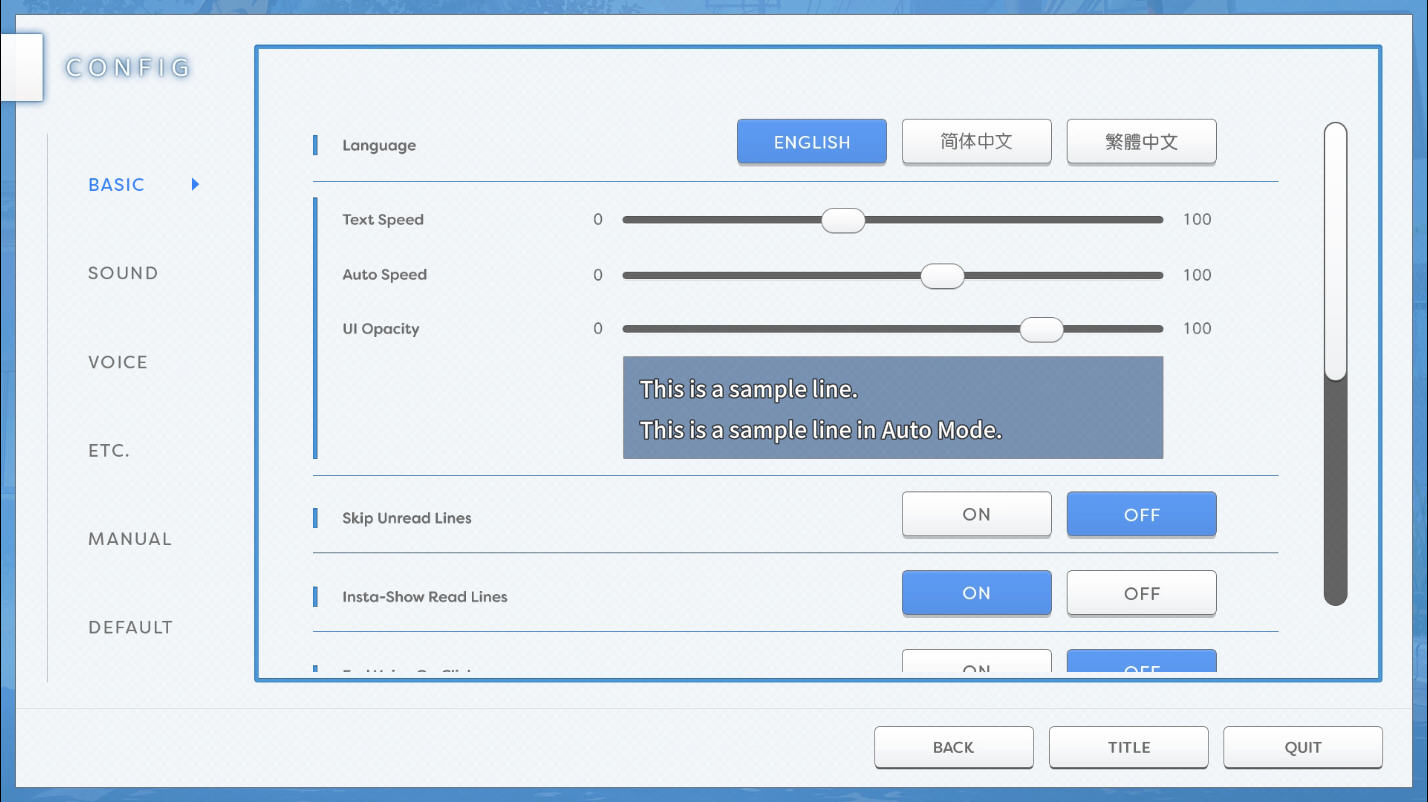
Task: Enable Insta-Show Read Lines
Action: (x=976, y=593)
